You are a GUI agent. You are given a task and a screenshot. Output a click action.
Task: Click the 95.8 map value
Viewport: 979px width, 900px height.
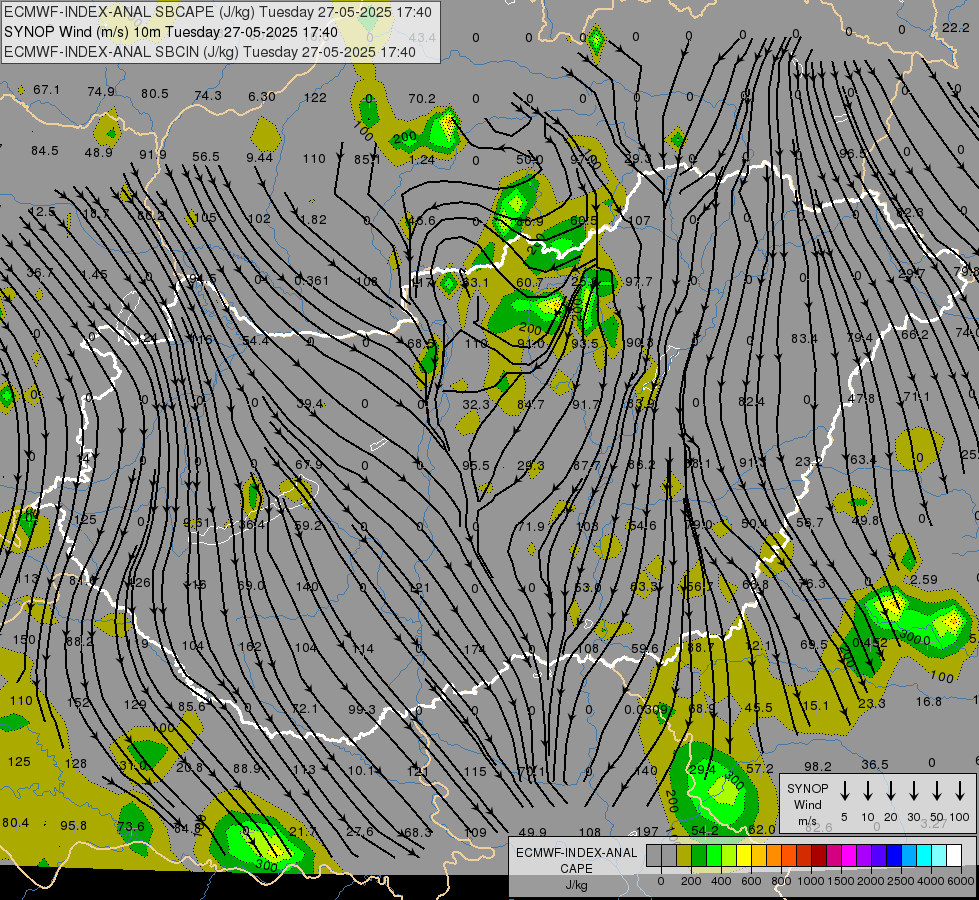click(74, 826)
